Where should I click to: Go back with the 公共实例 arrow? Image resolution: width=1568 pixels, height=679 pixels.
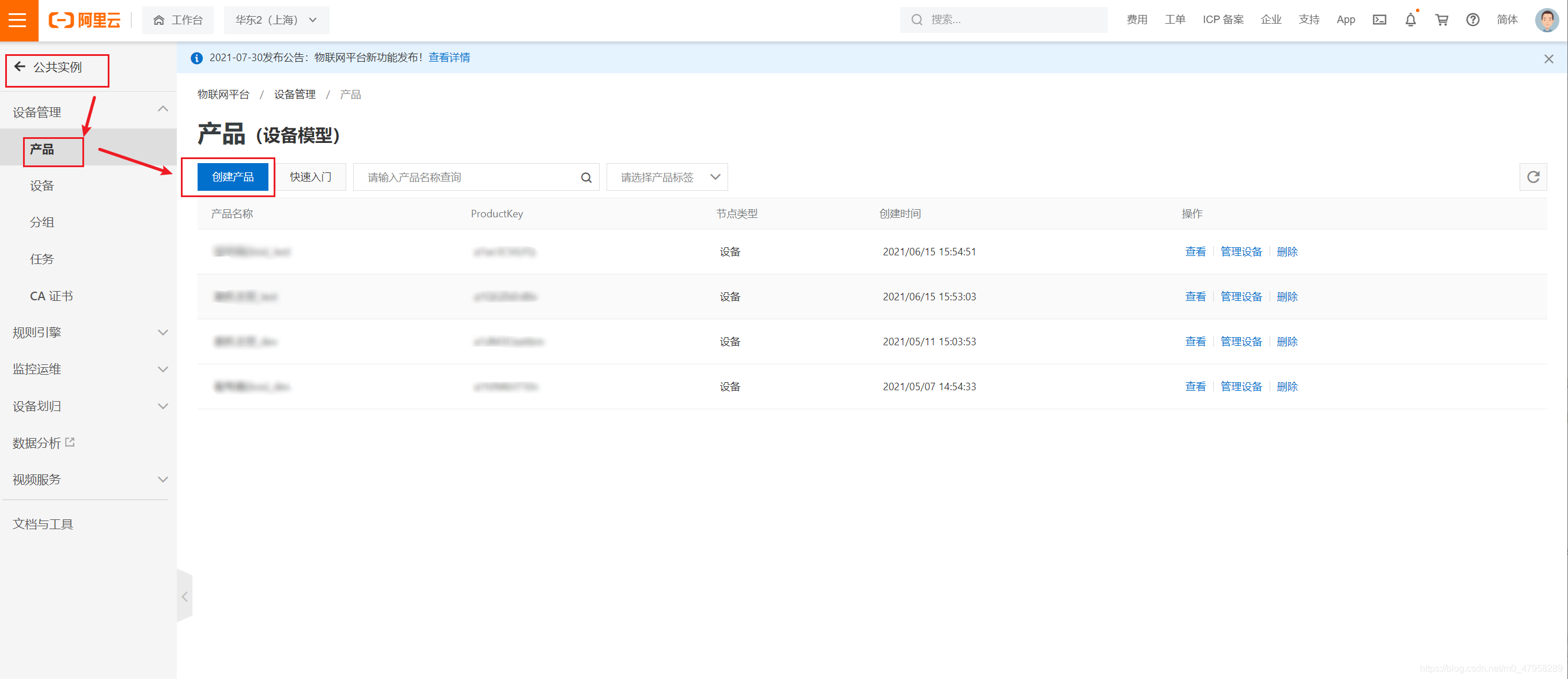(21, 67)
